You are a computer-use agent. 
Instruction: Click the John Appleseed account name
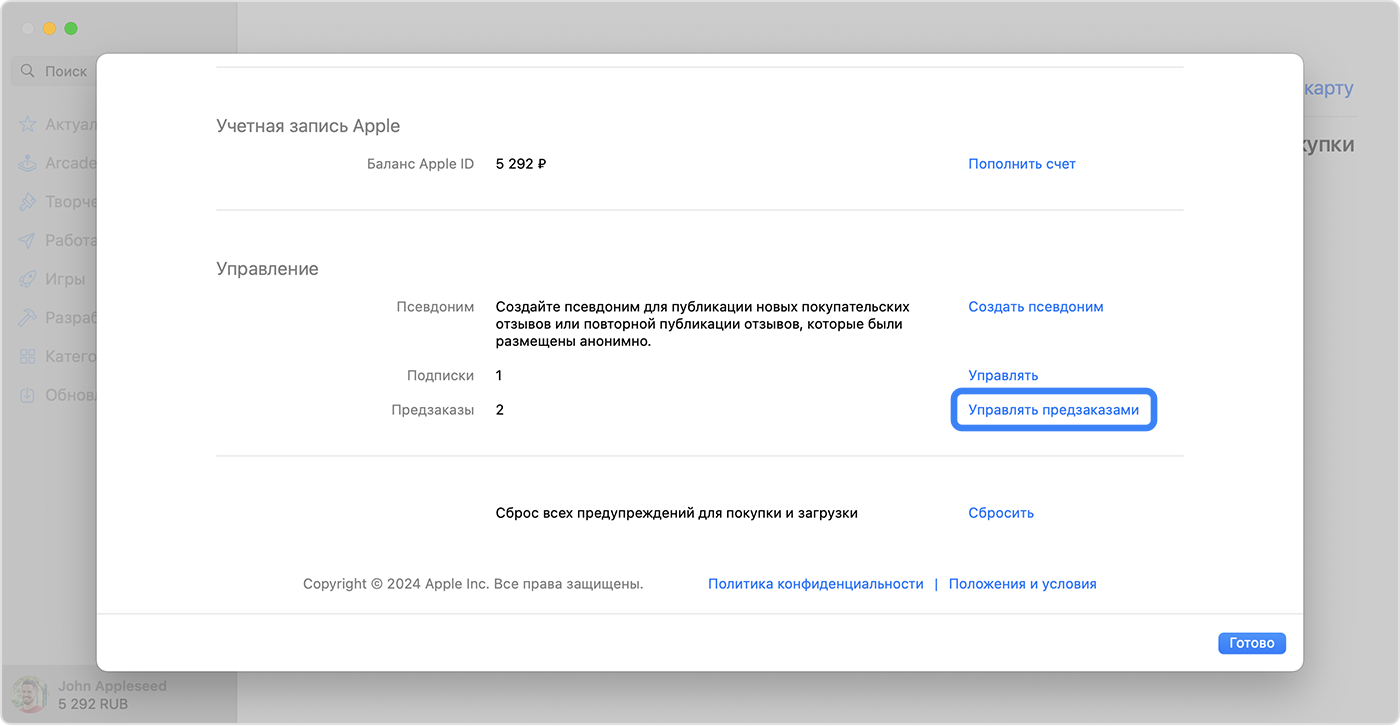[112, 686]
